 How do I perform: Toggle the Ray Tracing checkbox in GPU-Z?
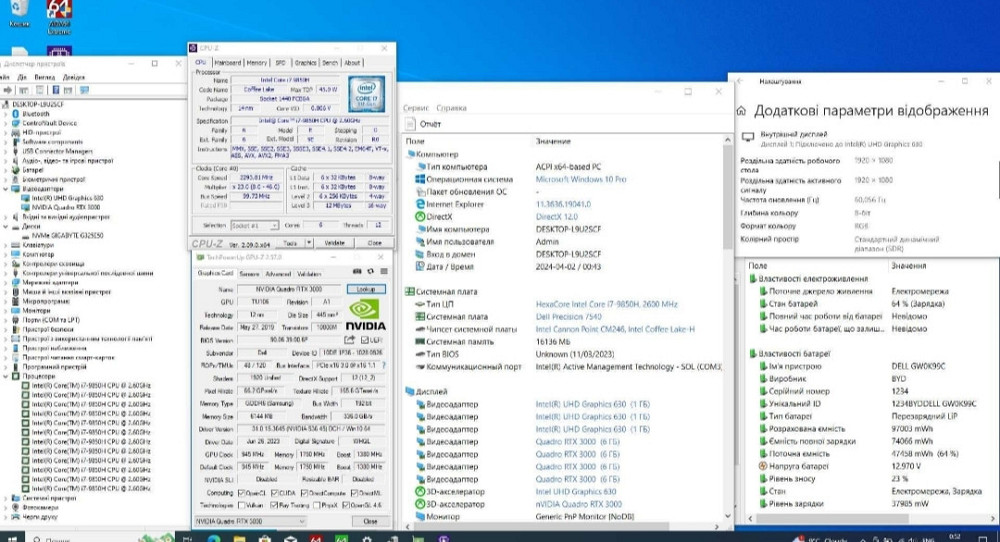point(274,505)
